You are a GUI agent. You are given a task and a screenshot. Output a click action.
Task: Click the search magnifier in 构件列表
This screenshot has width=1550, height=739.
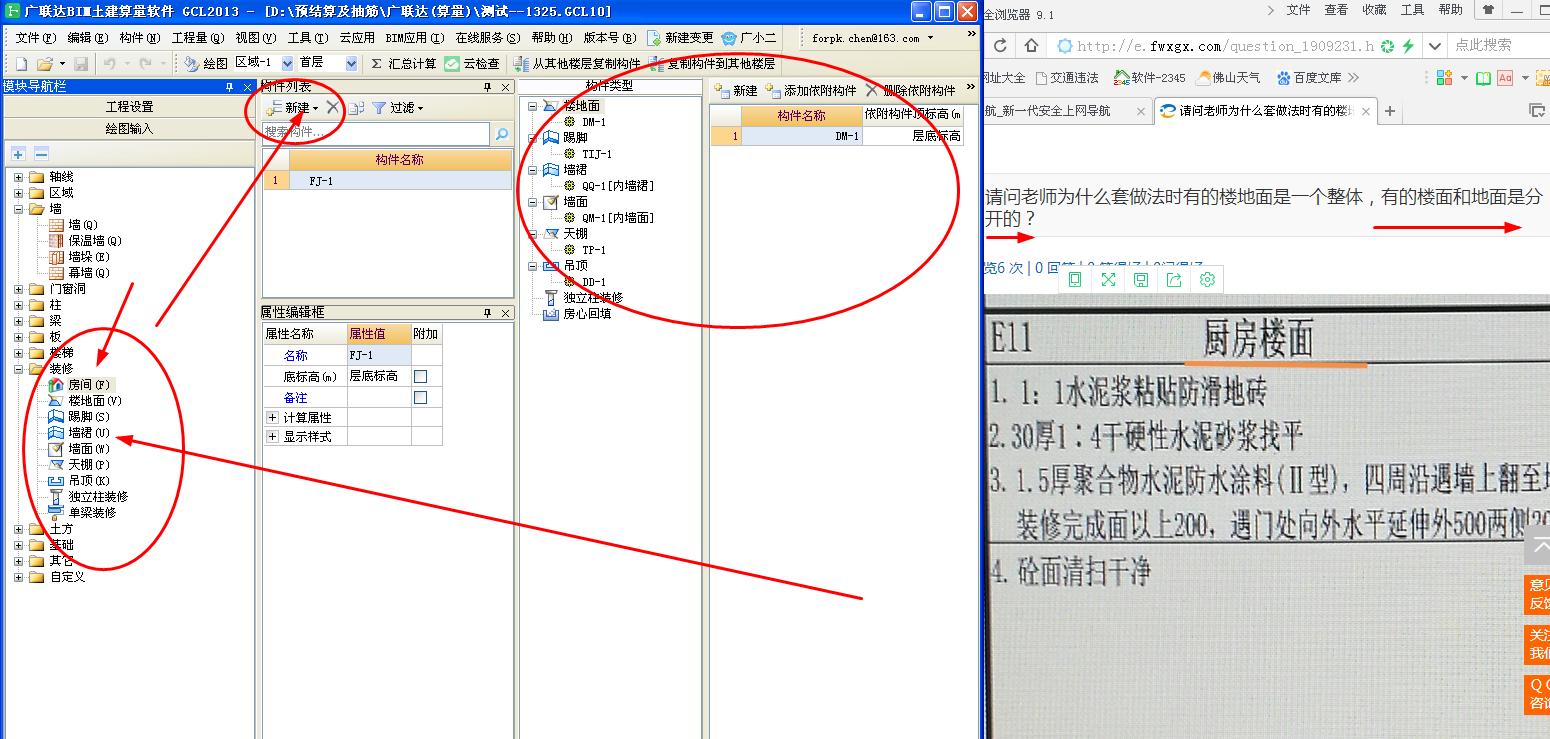(x=502, y=133)
